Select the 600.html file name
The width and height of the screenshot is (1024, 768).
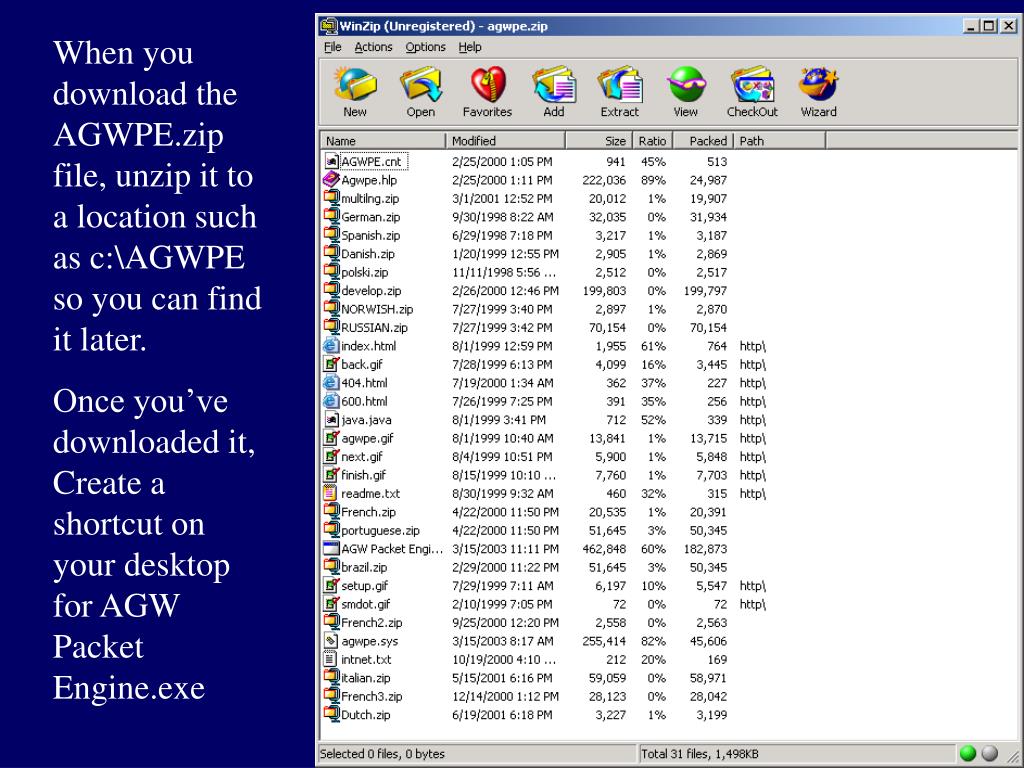click(x=364, y=402)
